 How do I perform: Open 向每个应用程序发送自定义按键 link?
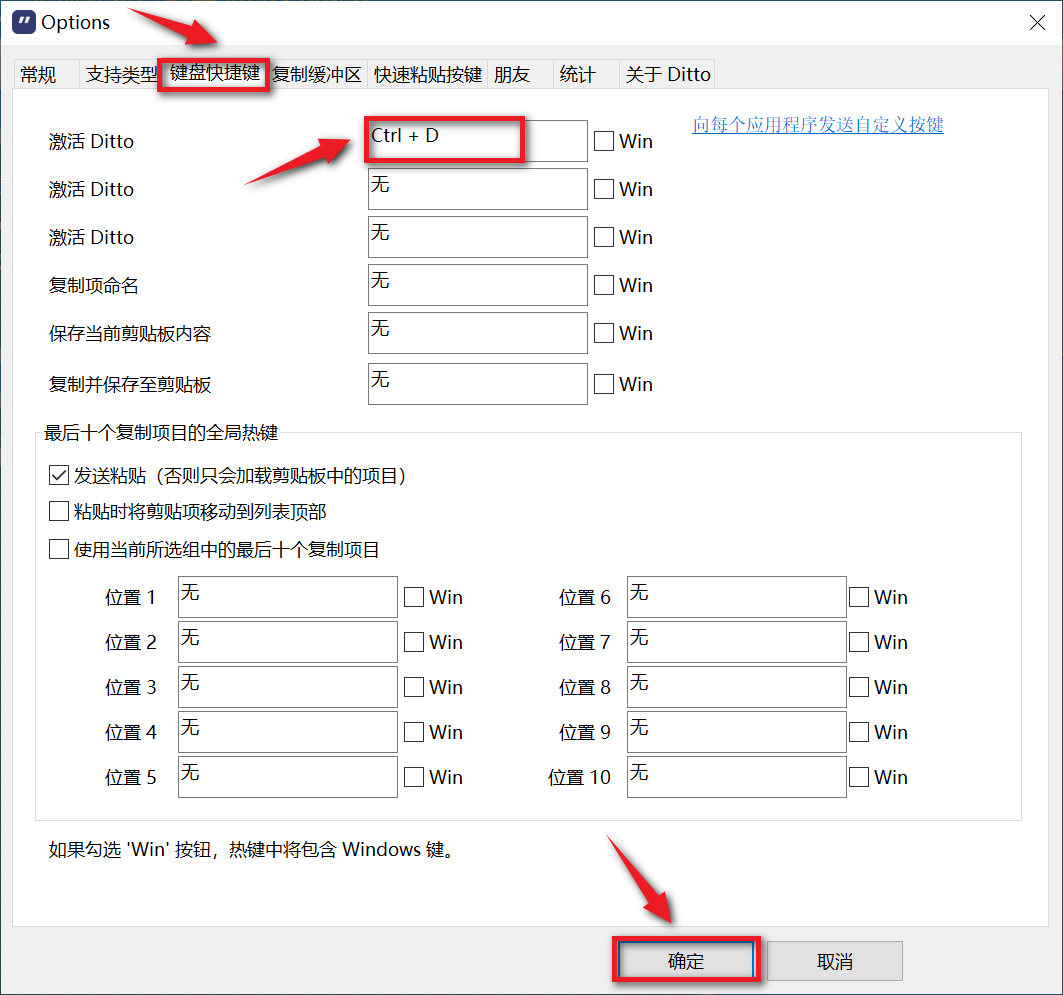coord(818,125)
